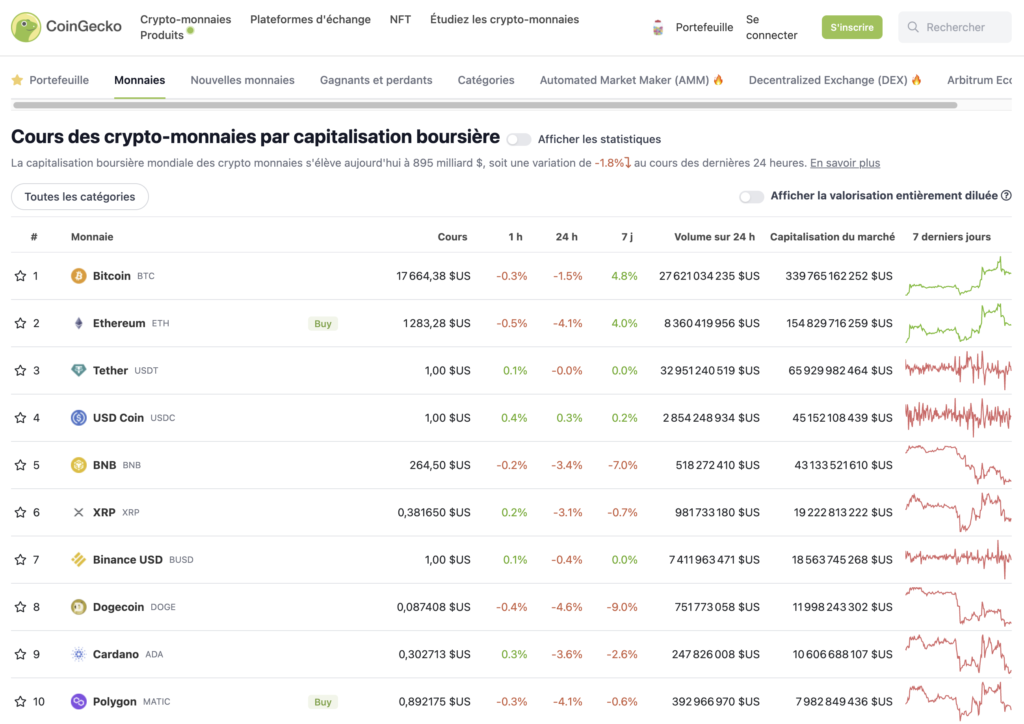1024x724 pixels.
Task: Sort by 'Volume sur 24 h' column
Action: pos(714,237)
